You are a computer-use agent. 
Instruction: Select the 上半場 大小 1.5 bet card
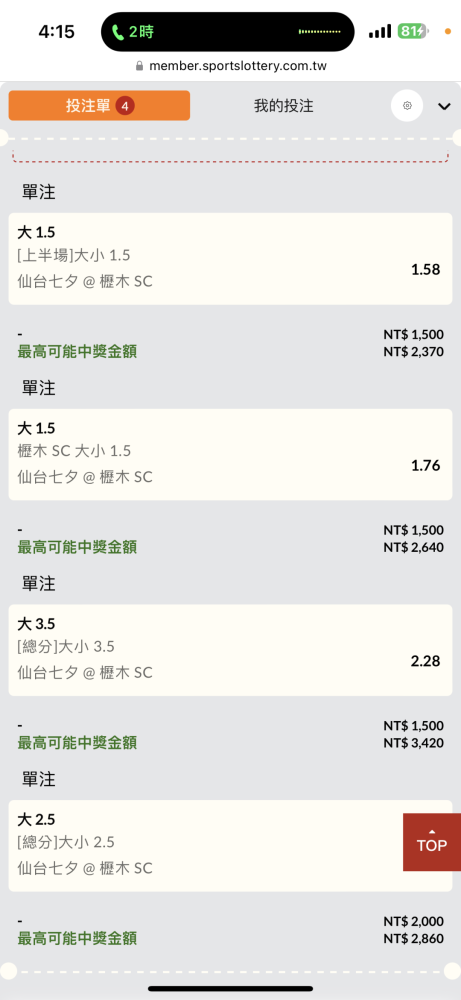point(230,259)
